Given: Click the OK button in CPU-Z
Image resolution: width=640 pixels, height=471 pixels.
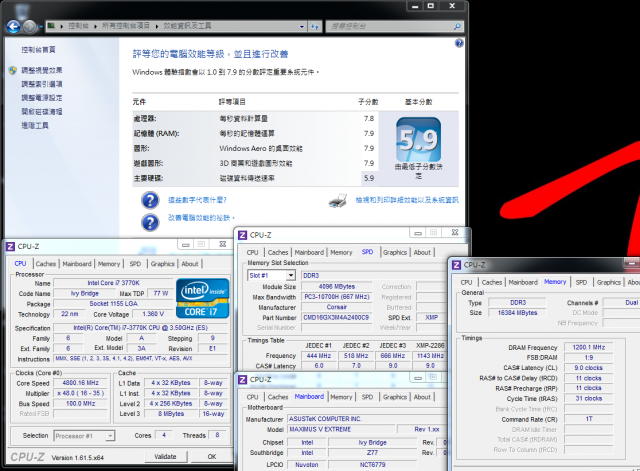Looking at the screenshot, I should (x=212, y=457).
